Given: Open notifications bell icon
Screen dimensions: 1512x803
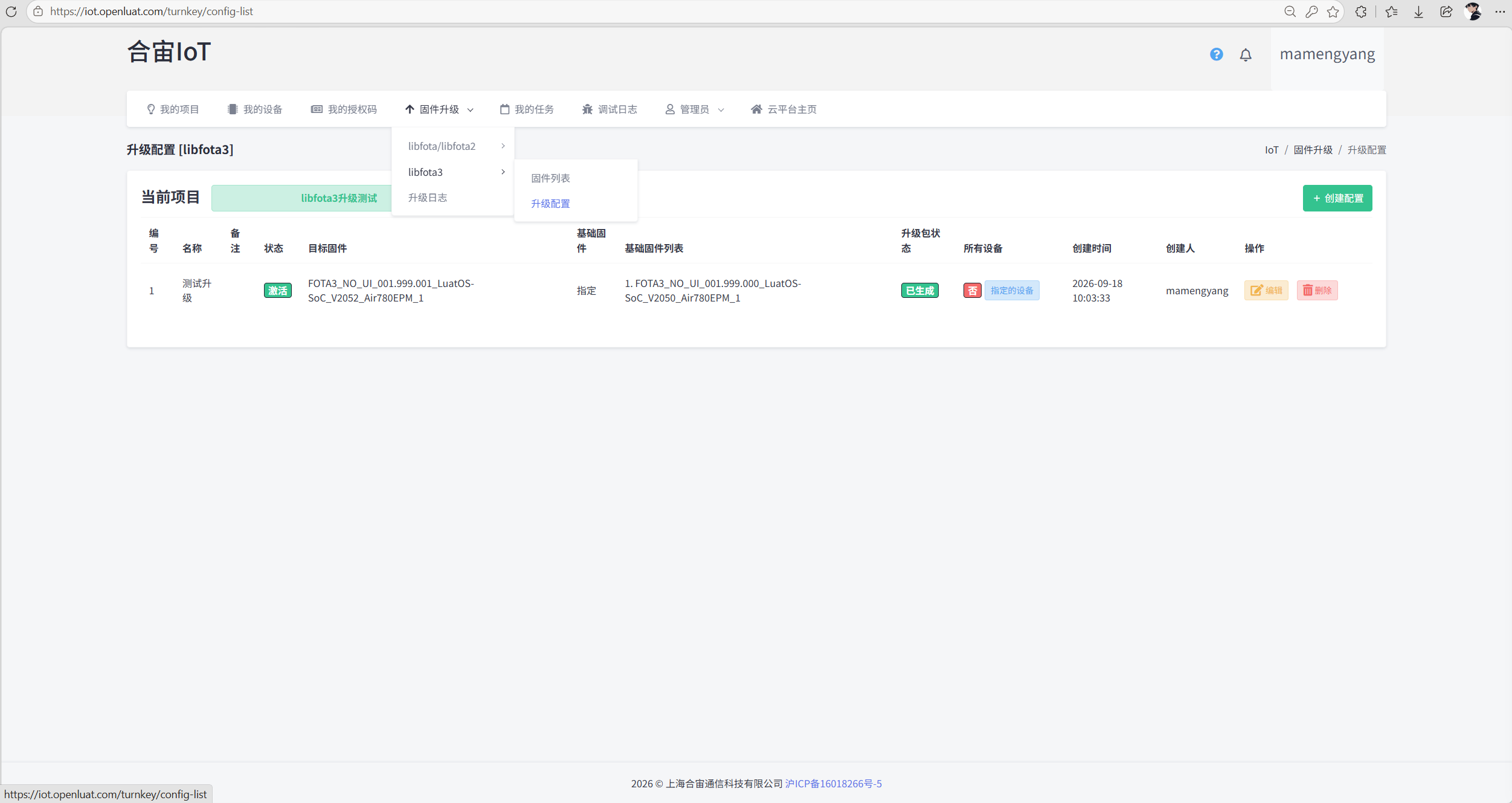Looking at the screenshot, I should 1246,55.
